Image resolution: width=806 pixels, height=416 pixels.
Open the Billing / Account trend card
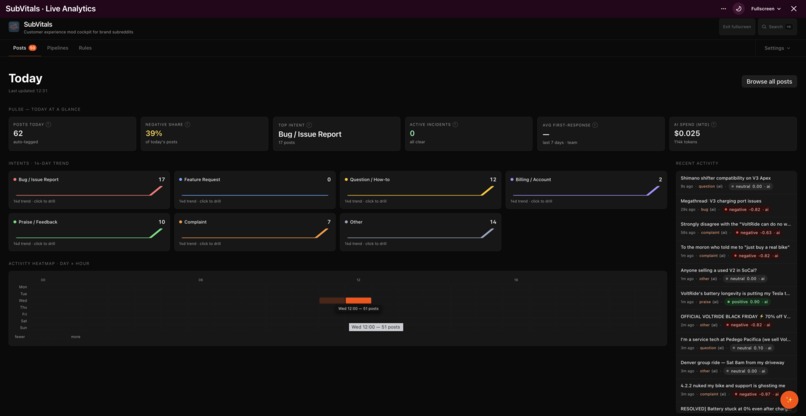[586, 190]
